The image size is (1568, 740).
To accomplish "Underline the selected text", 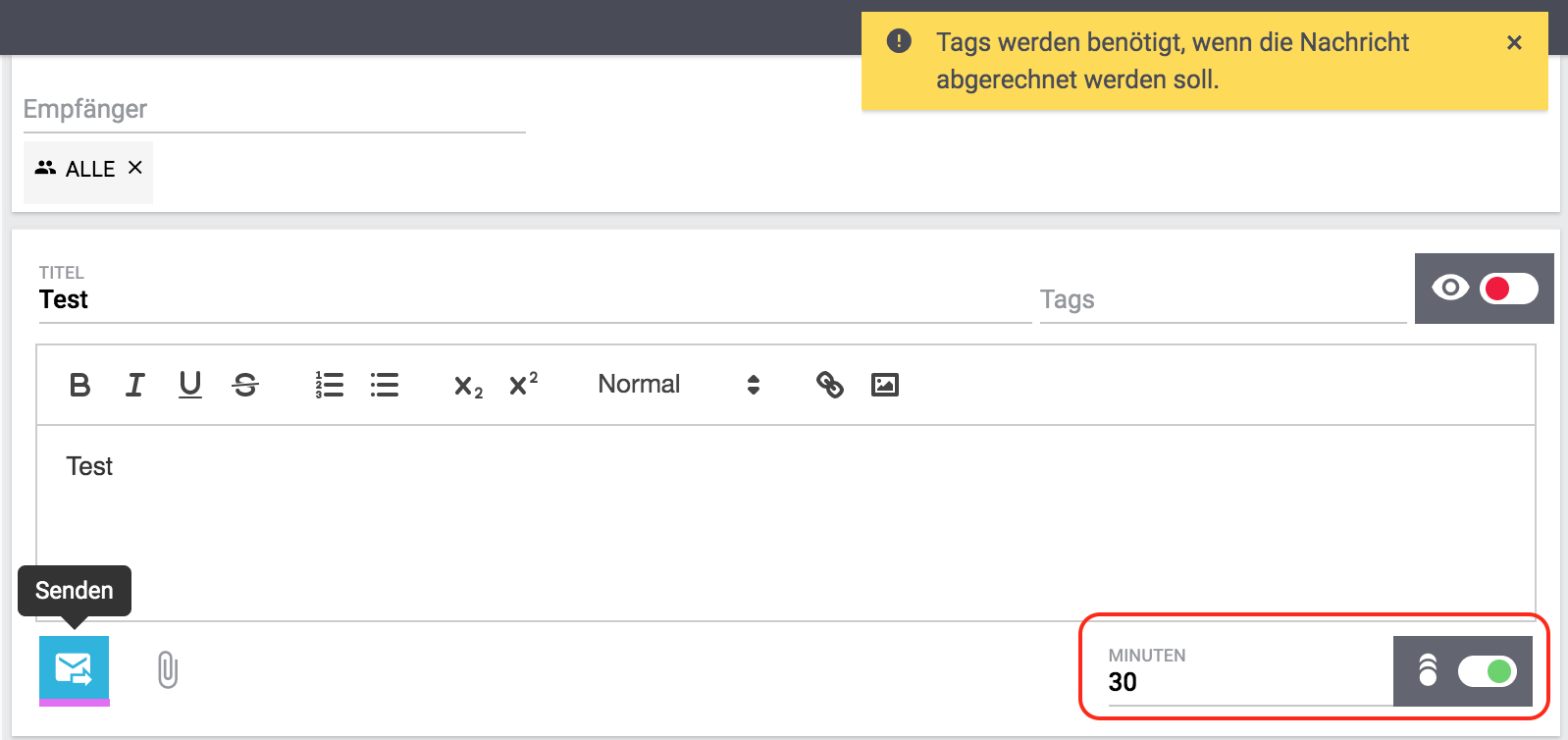I will [190, 385].
